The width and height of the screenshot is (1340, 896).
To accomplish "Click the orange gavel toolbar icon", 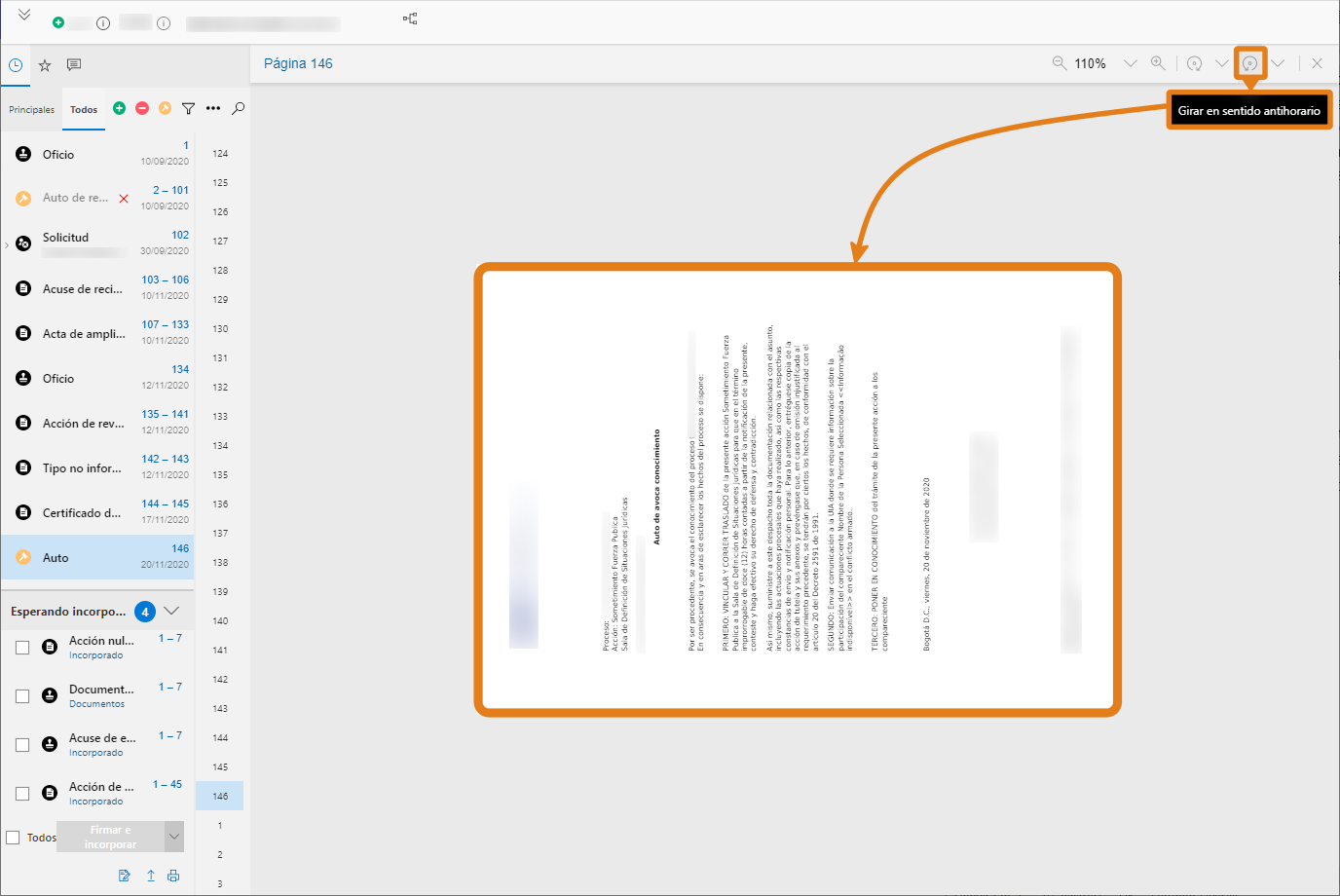I will [166, 108].
